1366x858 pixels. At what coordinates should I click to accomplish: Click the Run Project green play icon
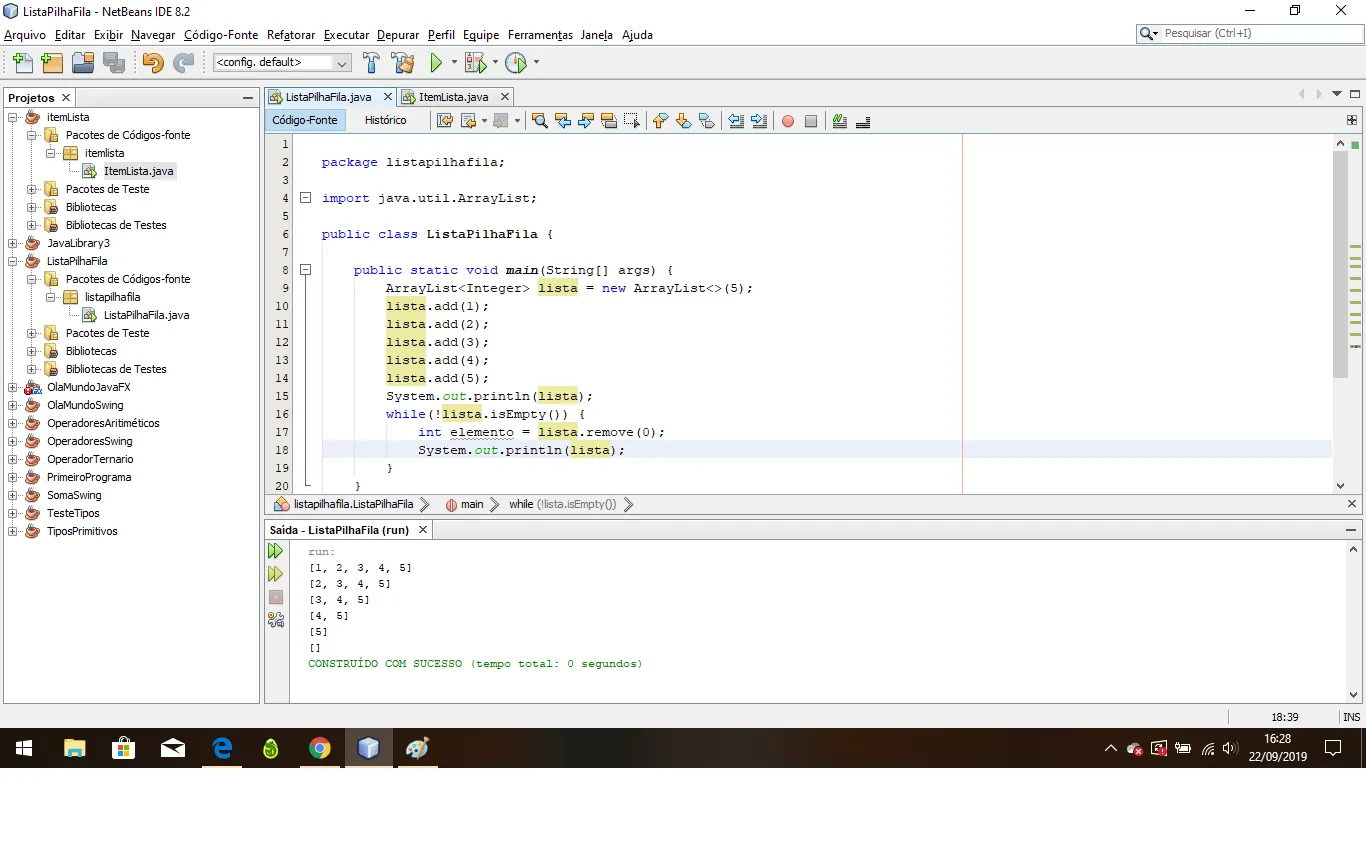click(x=436, y=63)
